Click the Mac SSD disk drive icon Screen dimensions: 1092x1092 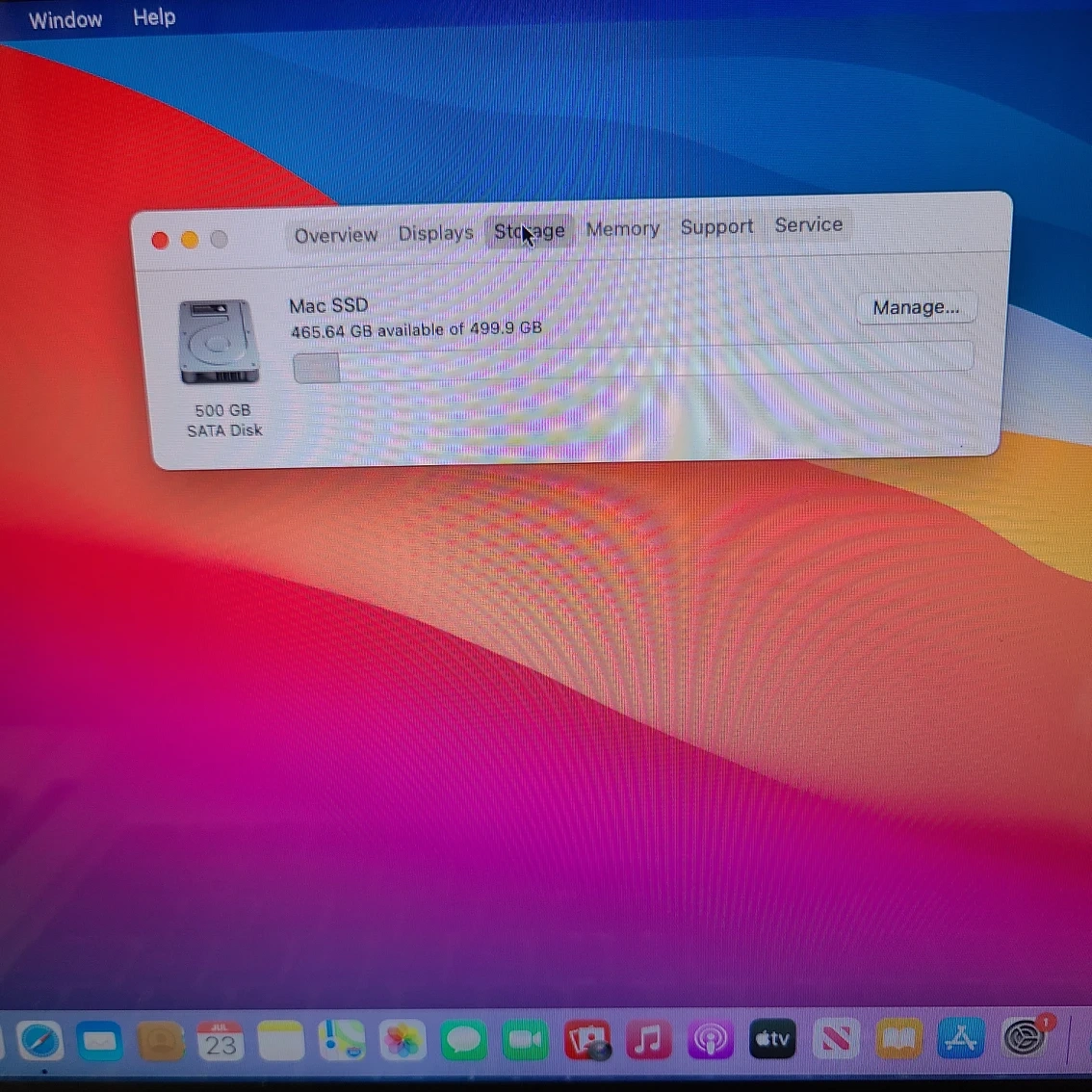coord(219,341)
